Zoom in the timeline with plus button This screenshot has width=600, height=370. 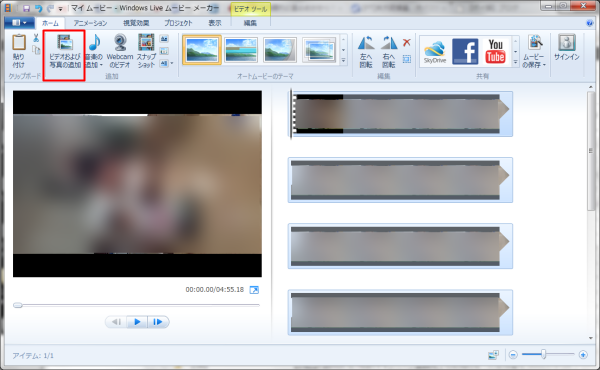pyautogui.click(x=583, y=355)
